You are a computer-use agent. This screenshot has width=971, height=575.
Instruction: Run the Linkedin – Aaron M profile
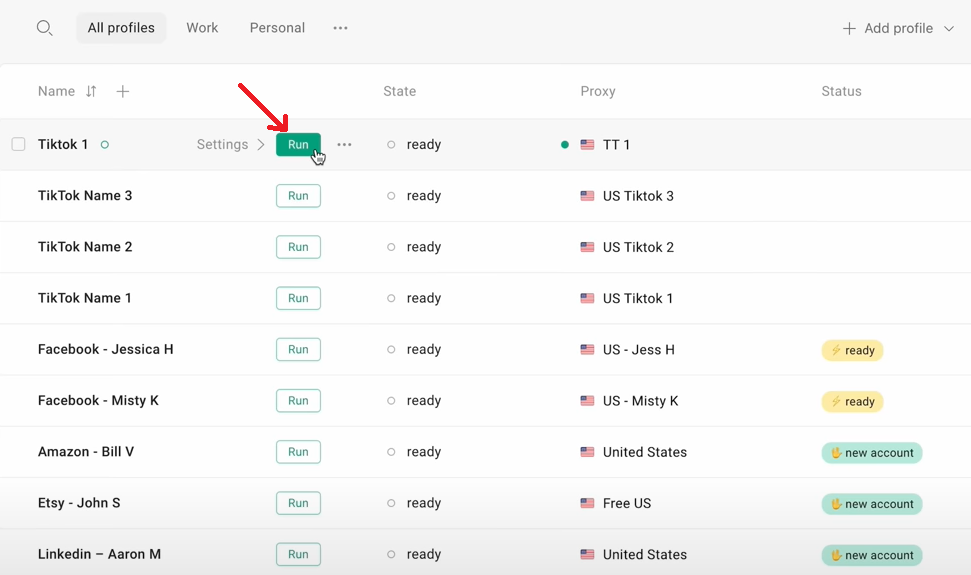coord(298,555)
